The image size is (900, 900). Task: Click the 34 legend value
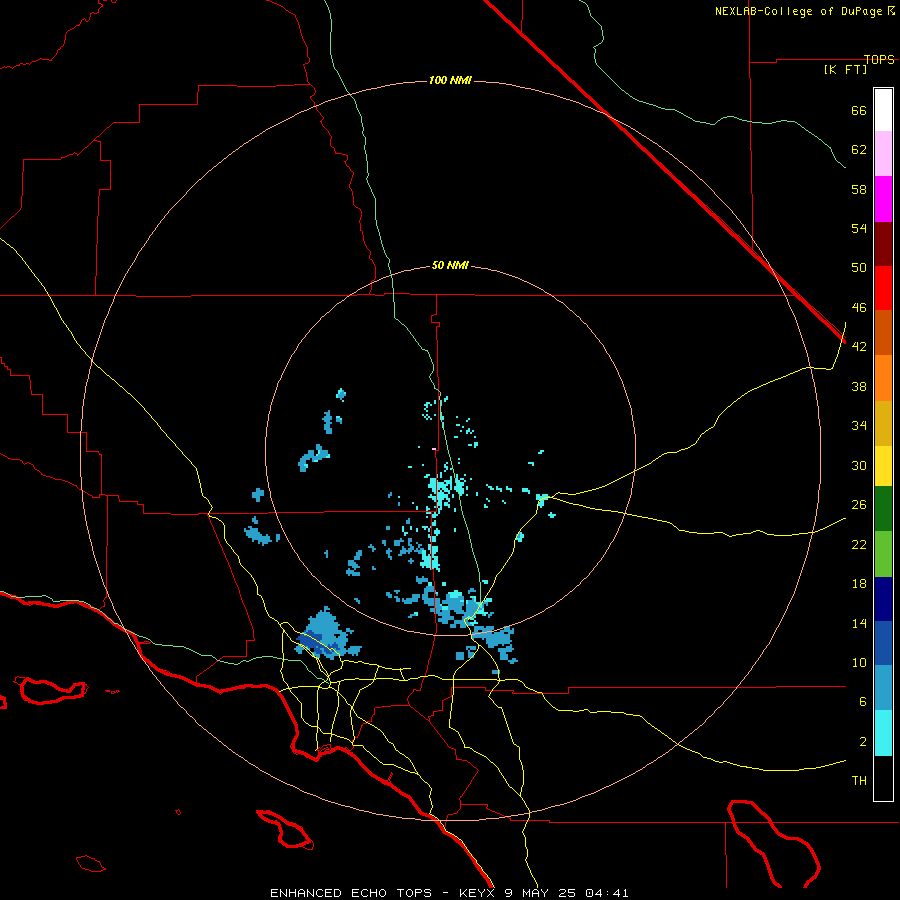click(859, 426)
